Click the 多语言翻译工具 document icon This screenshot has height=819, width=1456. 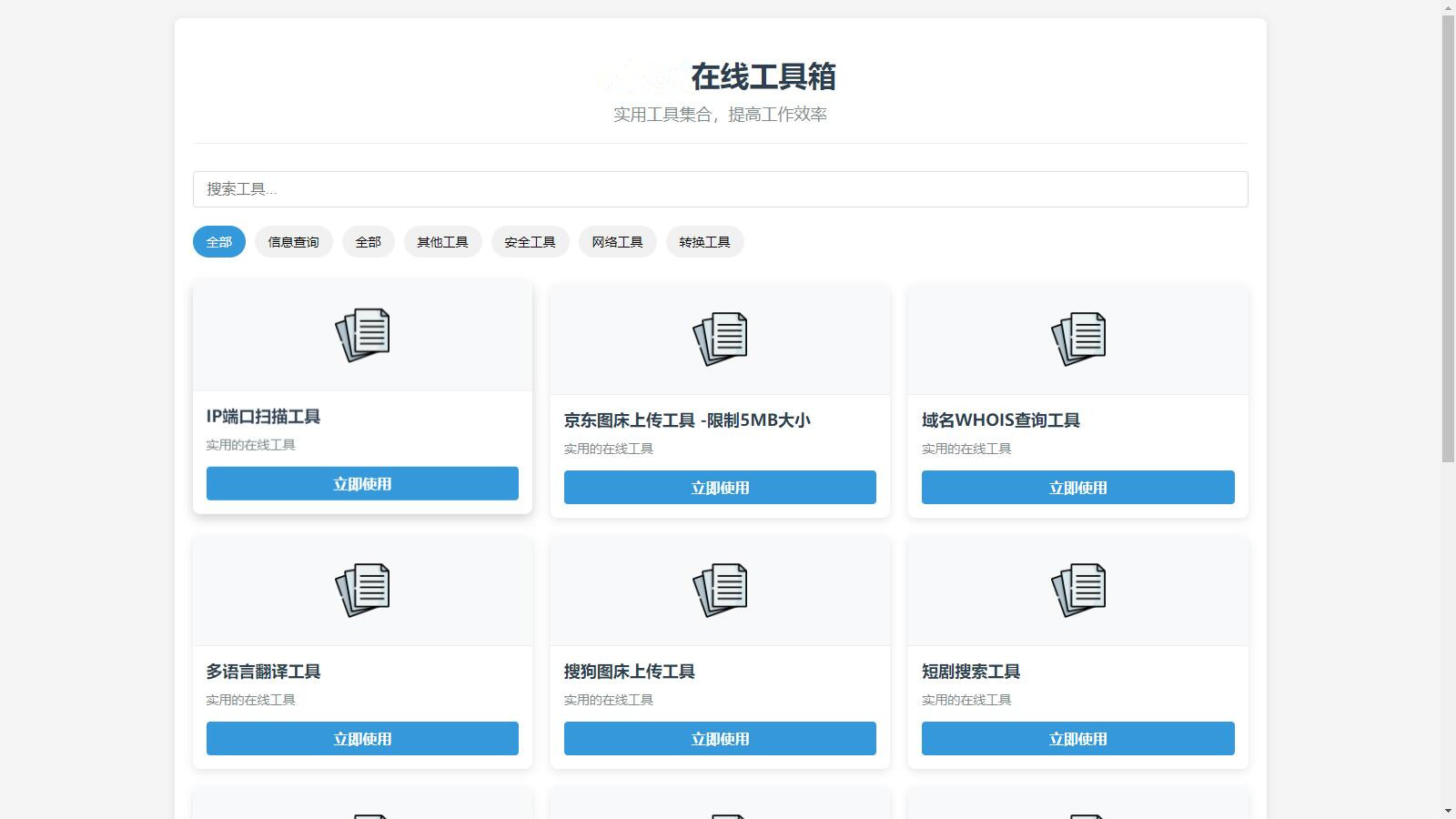click(x=362, y=589)
